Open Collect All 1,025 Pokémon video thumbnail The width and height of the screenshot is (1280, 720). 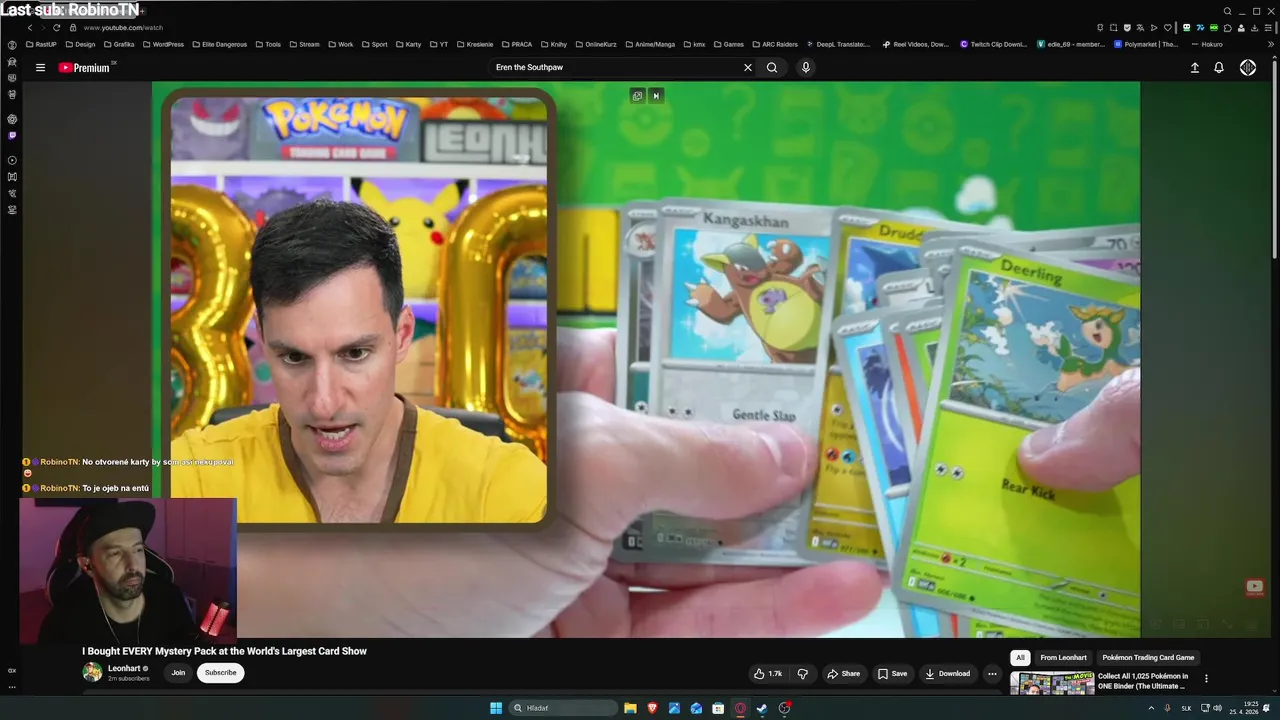coord(1050,684)
